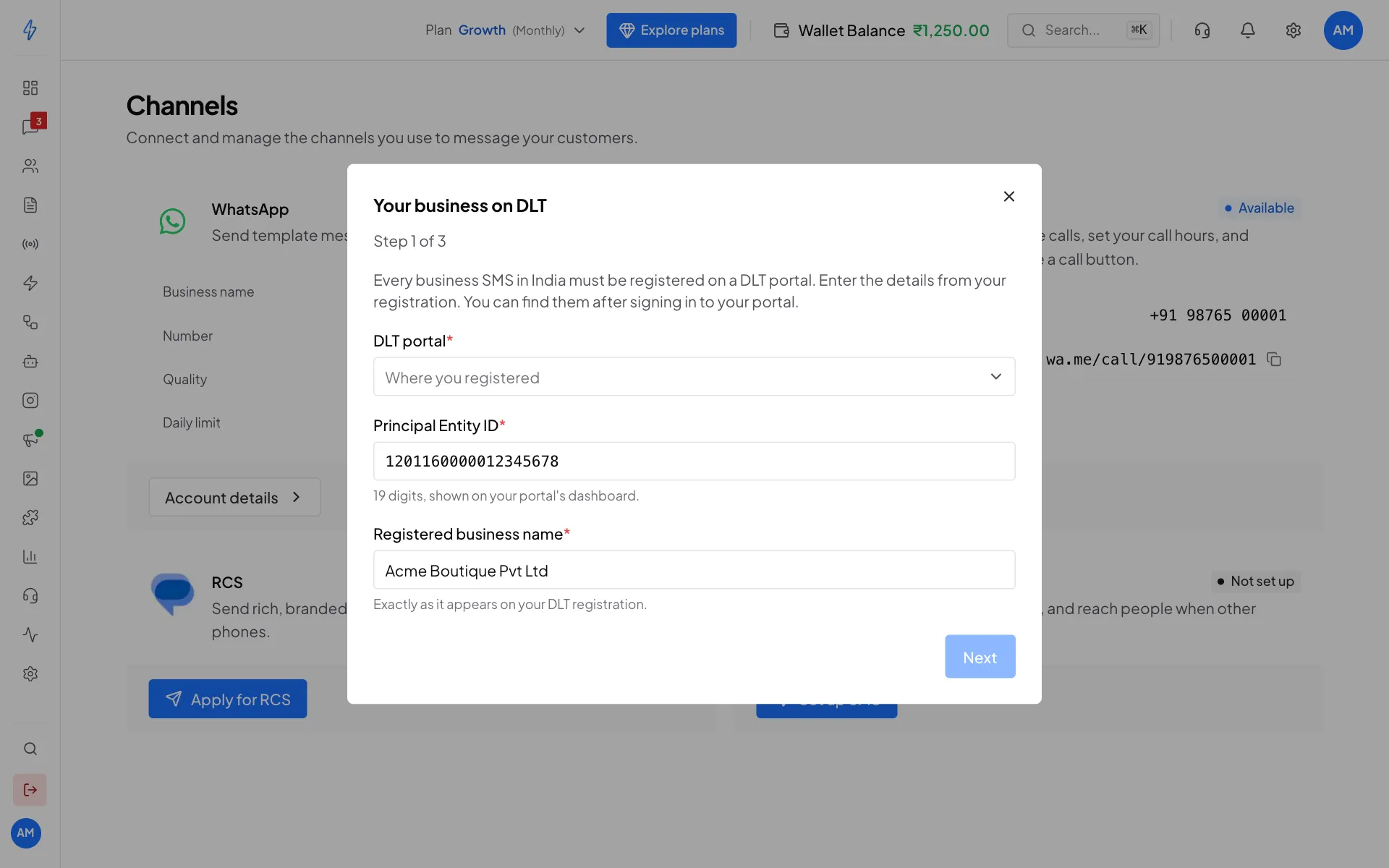
Task: Expand the Growth plan selector
Action: coord(505,30)
